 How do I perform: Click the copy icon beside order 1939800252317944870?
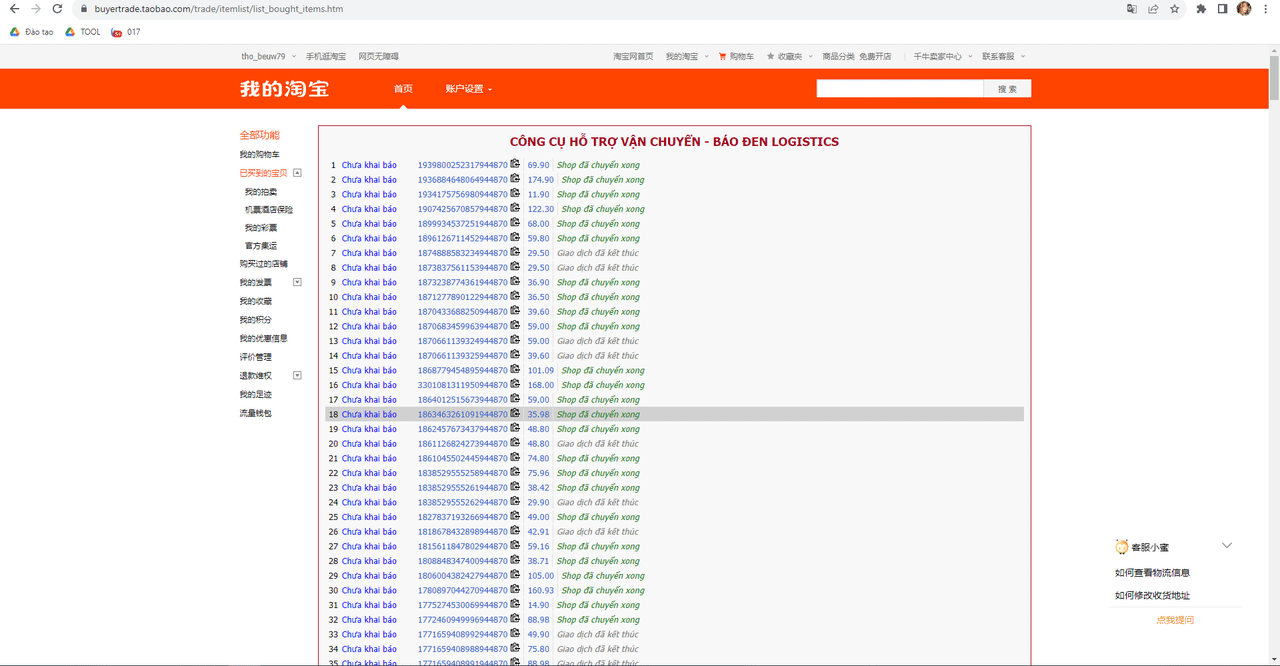515,164
